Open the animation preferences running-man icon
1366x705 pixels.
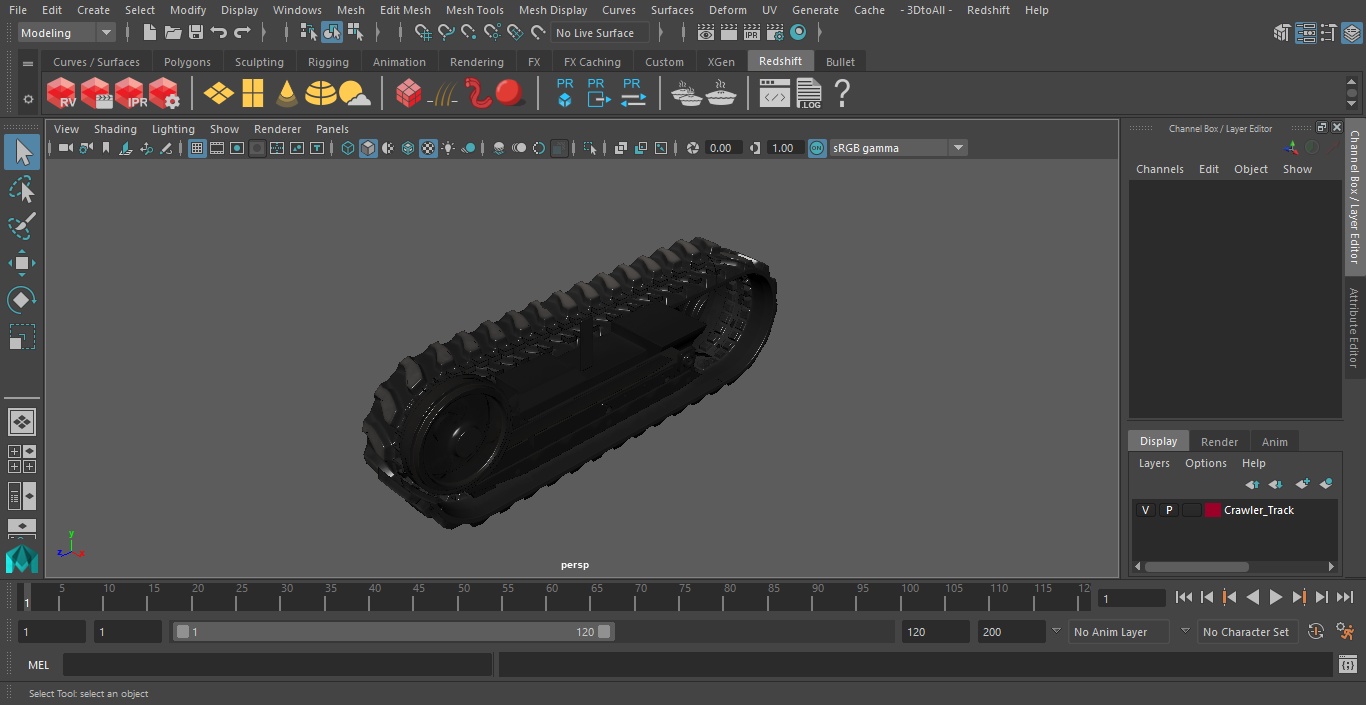[x=1346, y=632]
